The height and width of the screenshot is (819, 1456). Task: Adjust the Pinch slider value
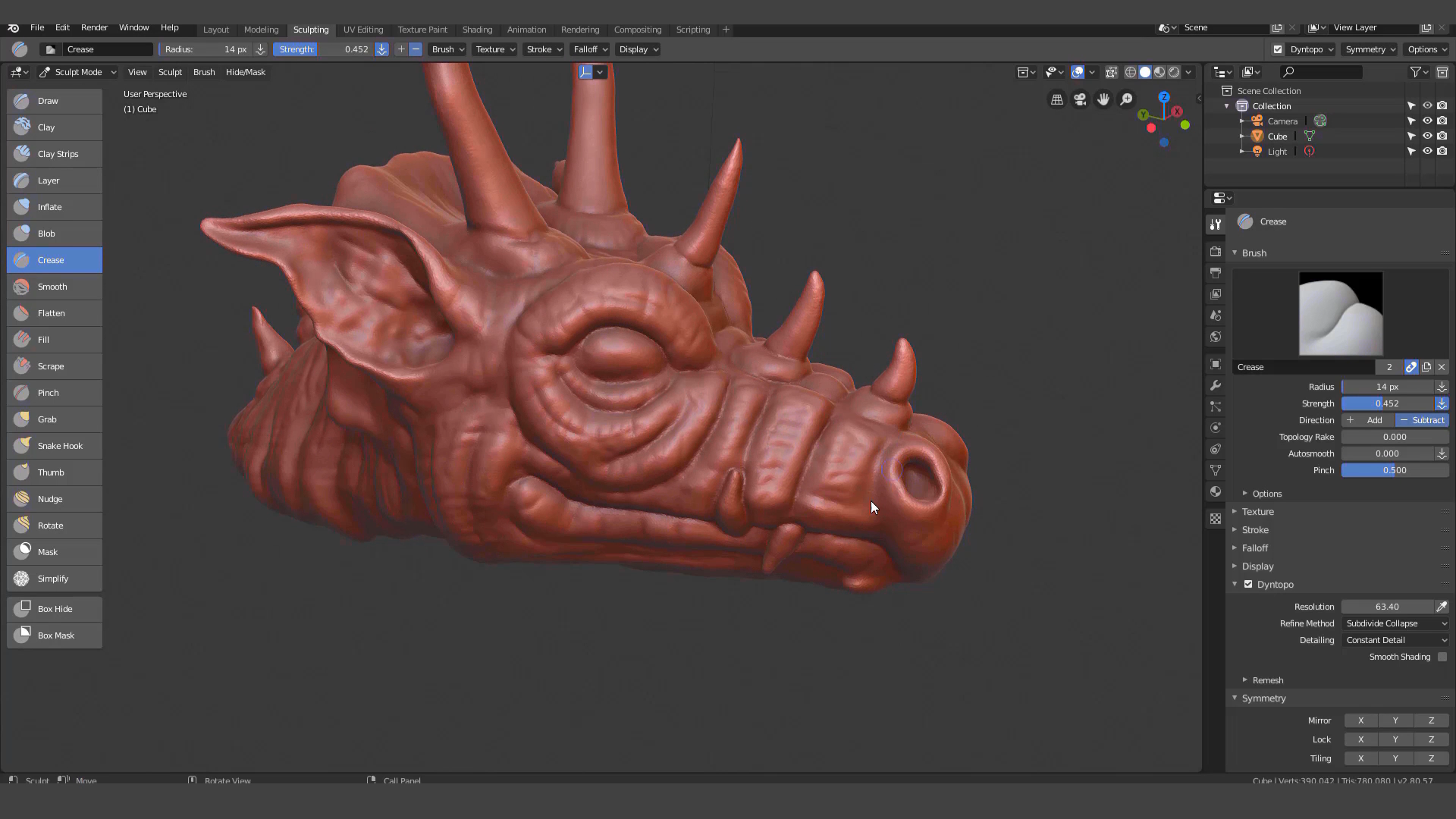(1395, 470)
